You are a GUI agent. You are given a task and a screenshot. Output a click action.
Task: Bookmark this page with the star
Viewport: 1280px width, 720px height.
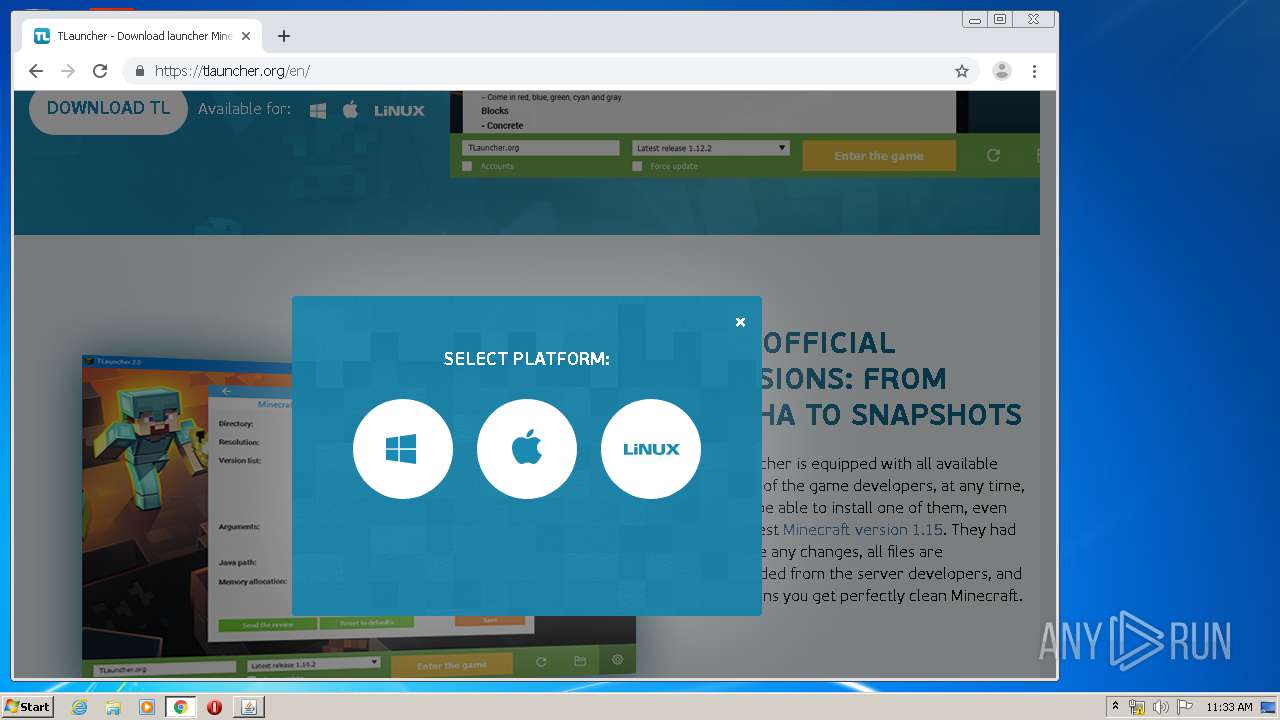pos(962,71)
